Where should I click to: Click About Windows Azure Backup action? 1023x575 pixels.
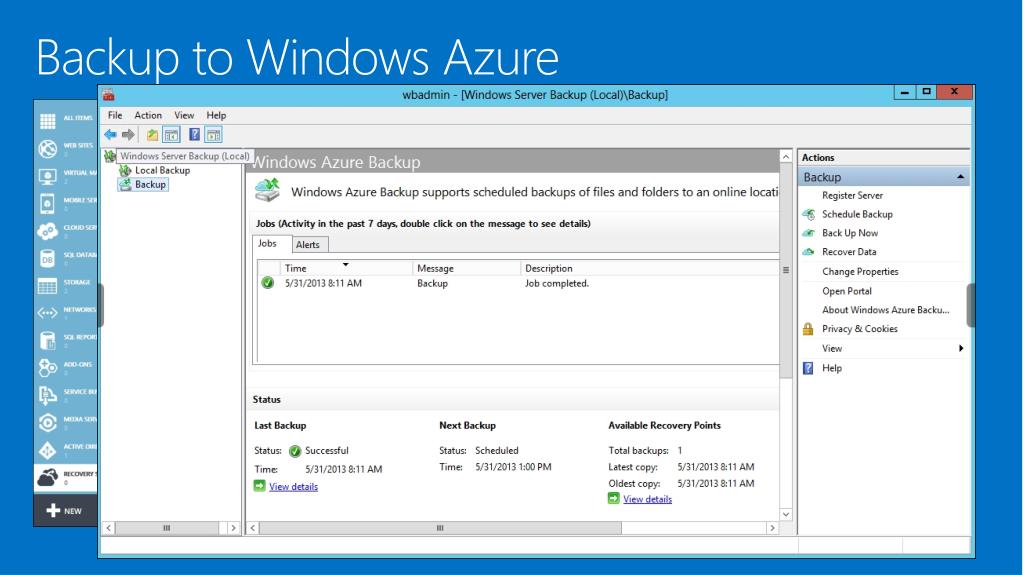(885, 310)
